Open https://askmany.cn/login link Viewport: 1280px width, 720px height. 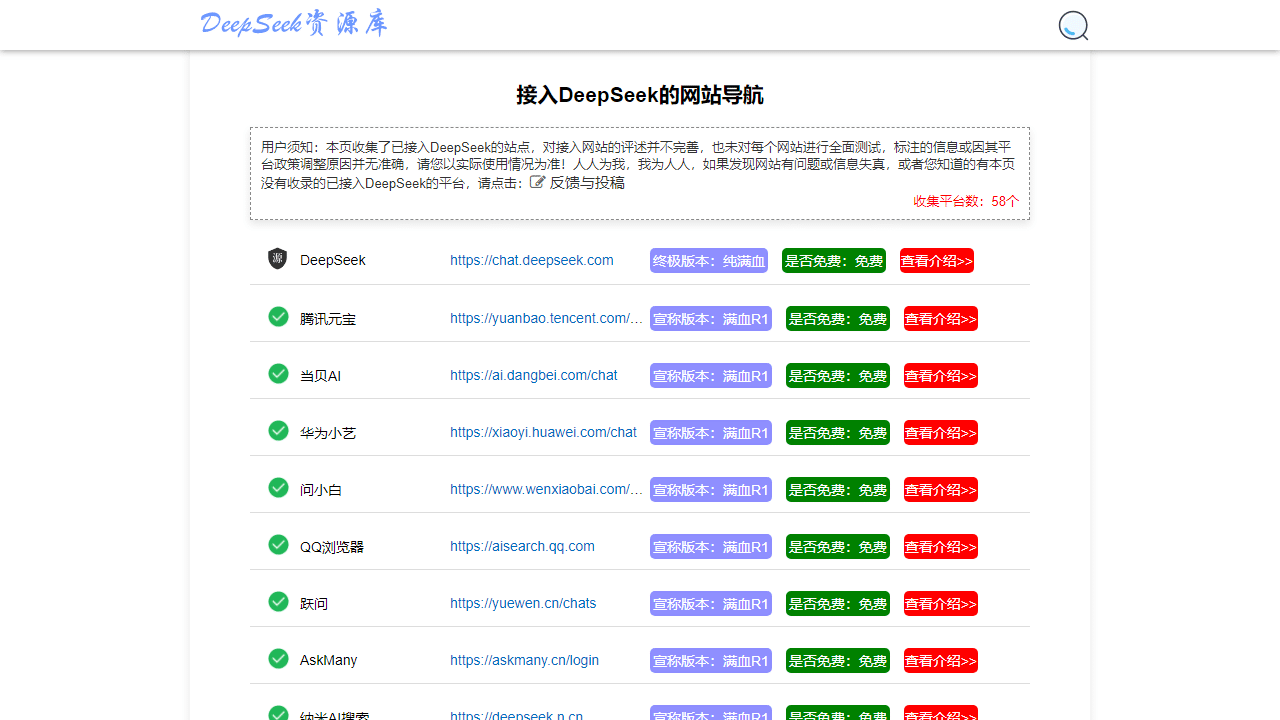524,660
